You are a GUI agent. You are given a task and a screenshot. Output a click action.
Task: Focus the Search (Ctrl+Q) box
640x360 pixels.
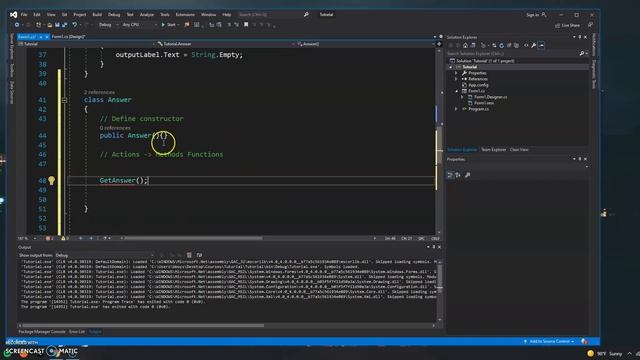[x=273, y=15]
